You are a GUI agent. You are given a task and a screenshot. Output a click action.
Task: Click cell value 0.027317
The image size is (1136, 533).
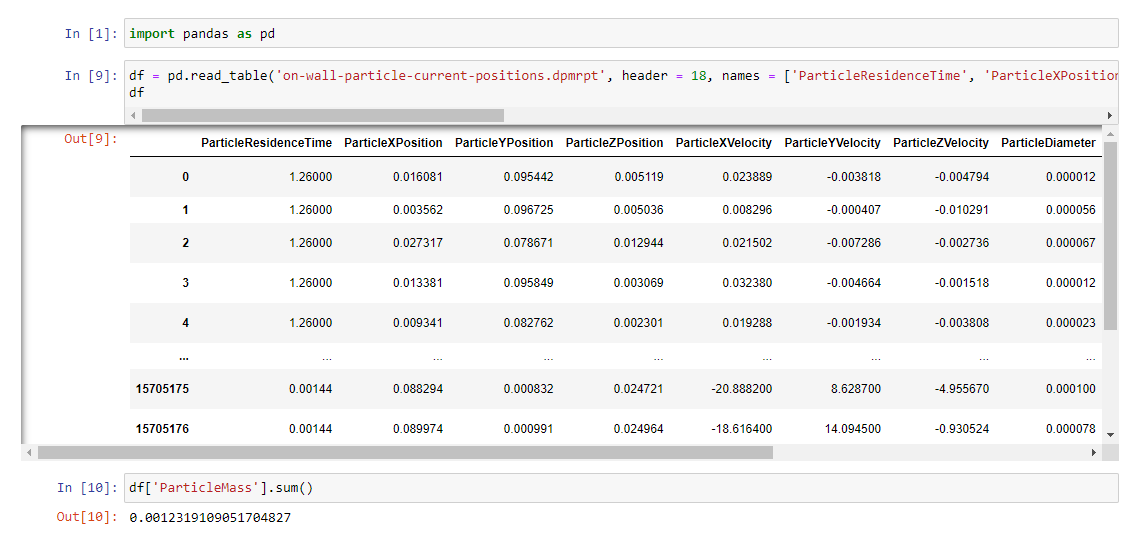(417, 243)
